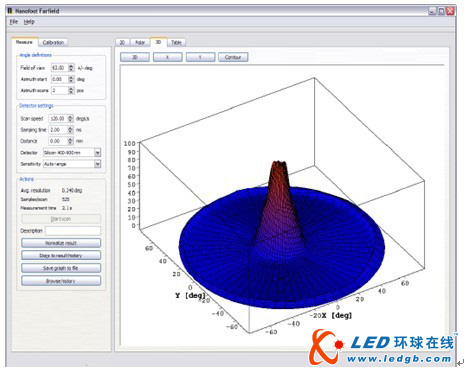
Task: Switch to the Polar tab
Action: tap(140, 42)
